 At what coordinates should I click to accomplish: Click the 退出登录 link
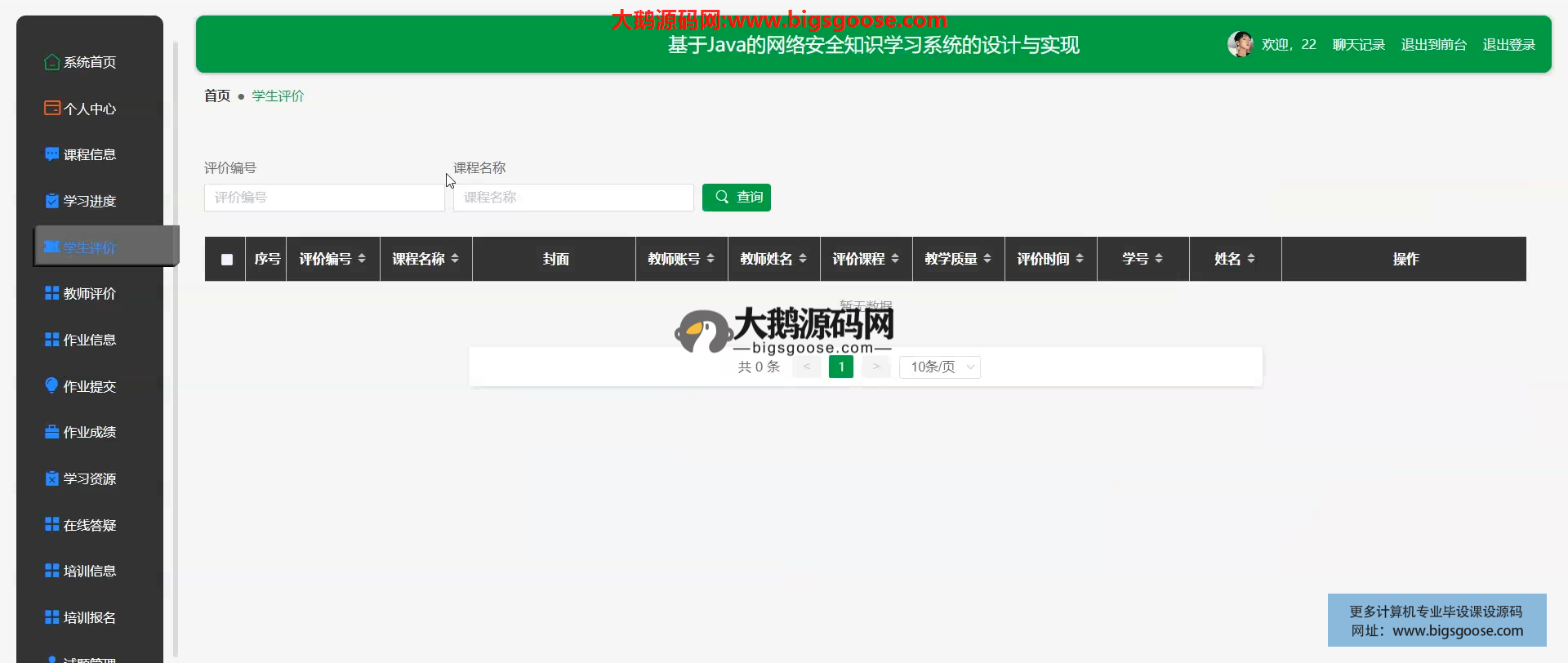(x=1508, y=45)
